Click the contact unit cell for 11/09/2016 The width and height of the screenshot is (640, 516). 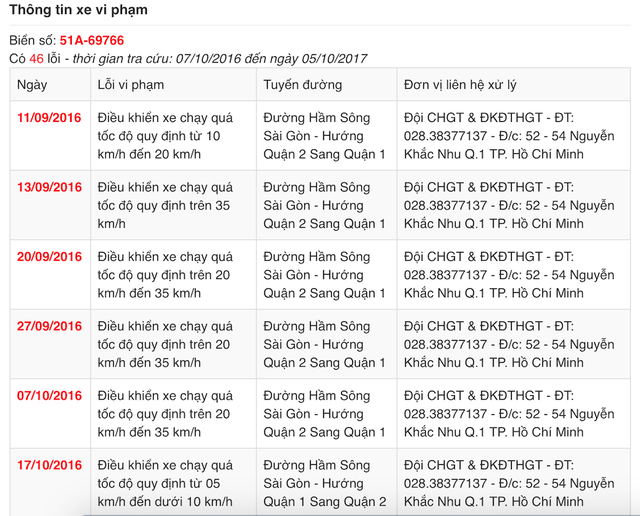(508, 136)
